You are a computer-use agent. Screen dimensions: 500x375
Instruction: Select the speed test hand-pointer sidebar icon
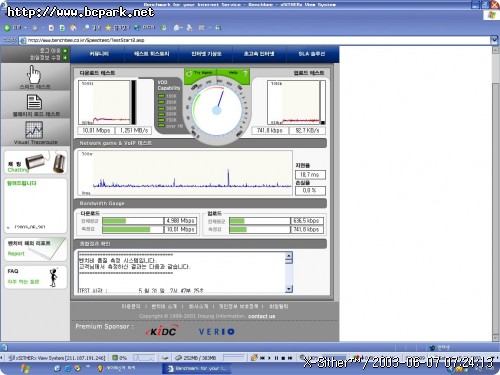34,74
